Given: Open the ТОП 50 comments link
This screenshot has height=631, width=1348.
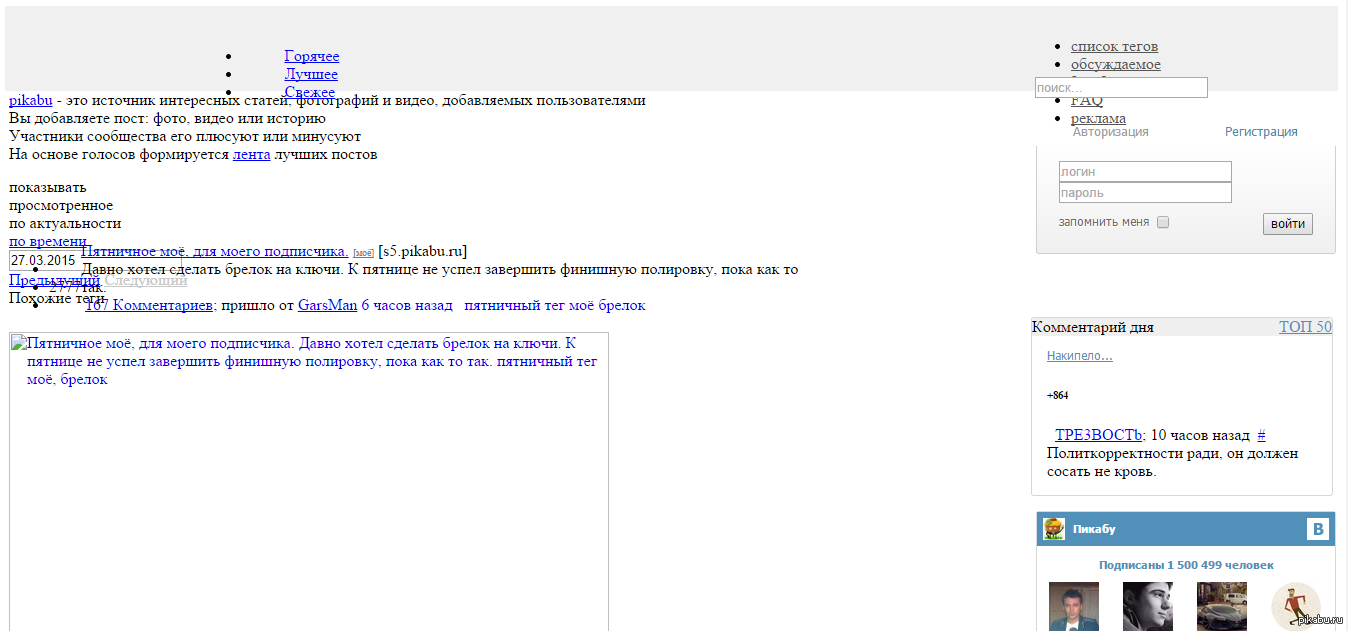Looking at the screenshot, I should click(1305, 327).
